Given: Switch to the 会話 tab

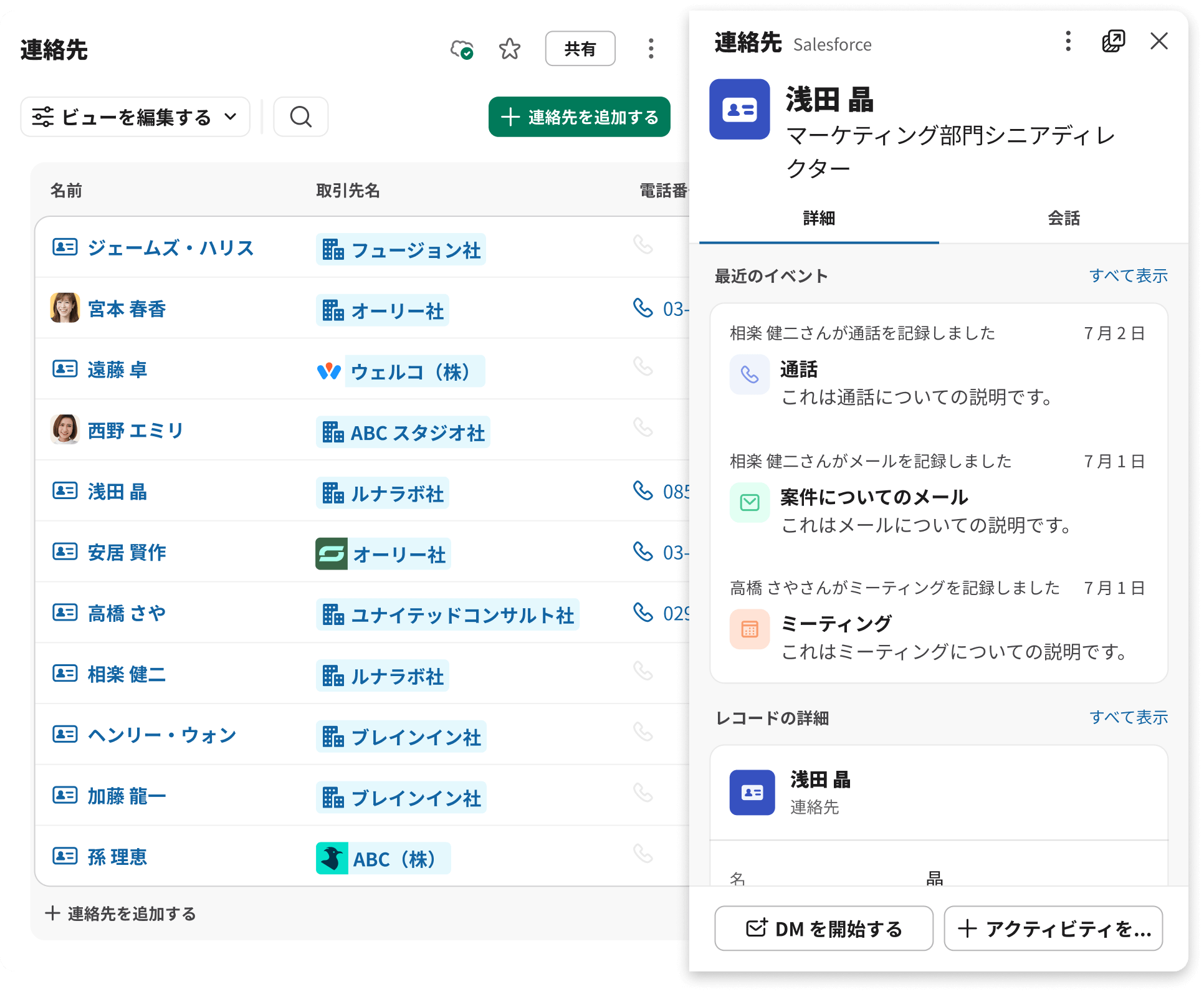Looking at the screenshot, I should (x=1063, y=219).
